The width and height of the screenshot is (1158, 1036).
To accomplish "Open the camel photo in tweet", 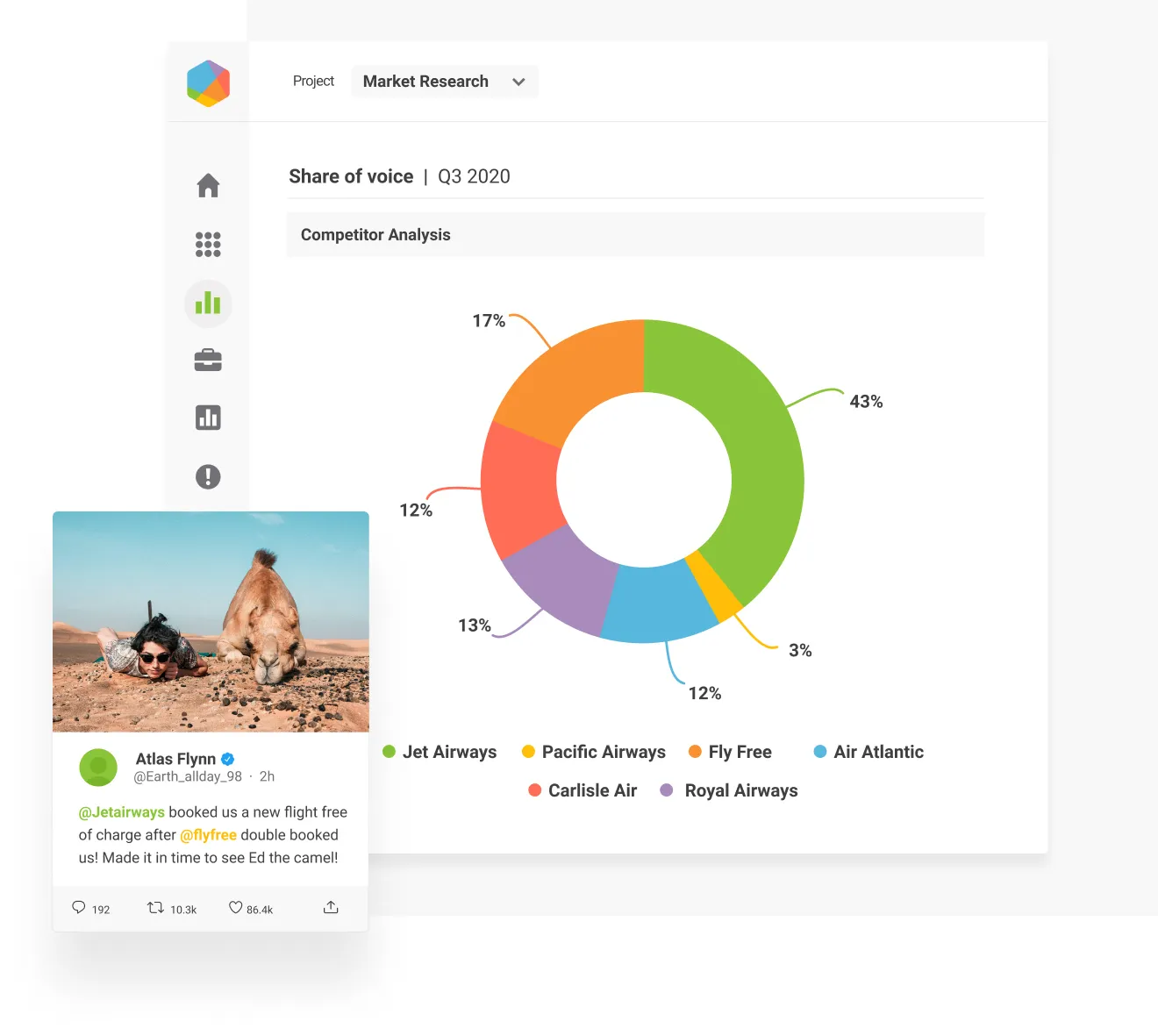I will coord(211,621).
